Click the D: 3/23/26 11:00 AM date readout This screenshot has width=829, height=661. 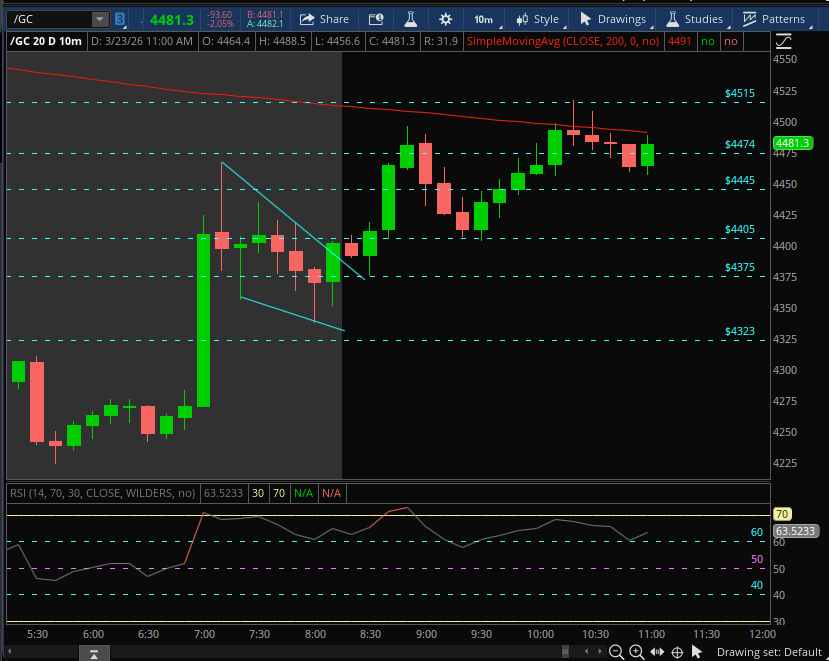(142, 41)
